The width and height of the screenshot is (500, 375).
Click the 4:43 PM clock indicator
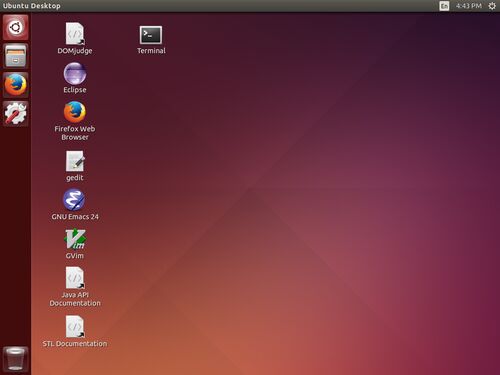point(469,6)
